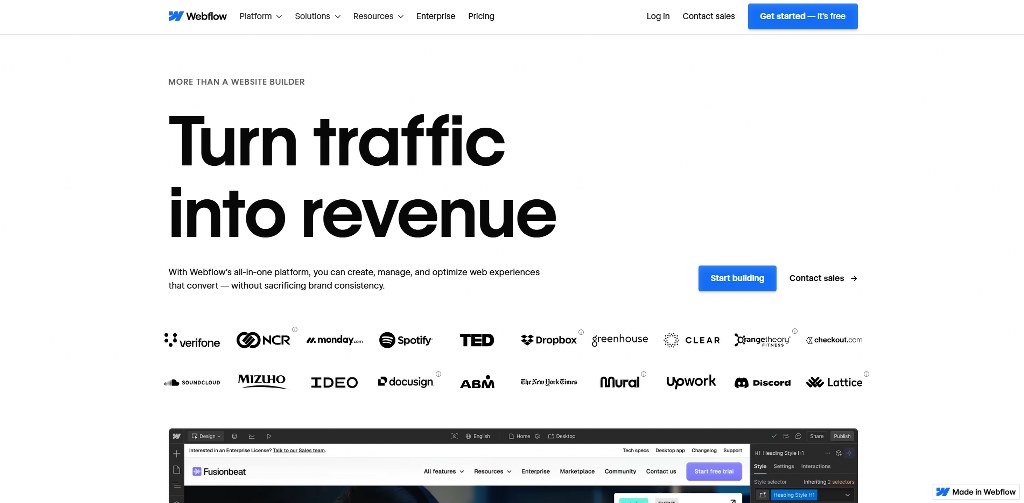Click the Share button in Designer
Image resolution: width=1024 pixels, height=503 pixels.
pos(817,436)
